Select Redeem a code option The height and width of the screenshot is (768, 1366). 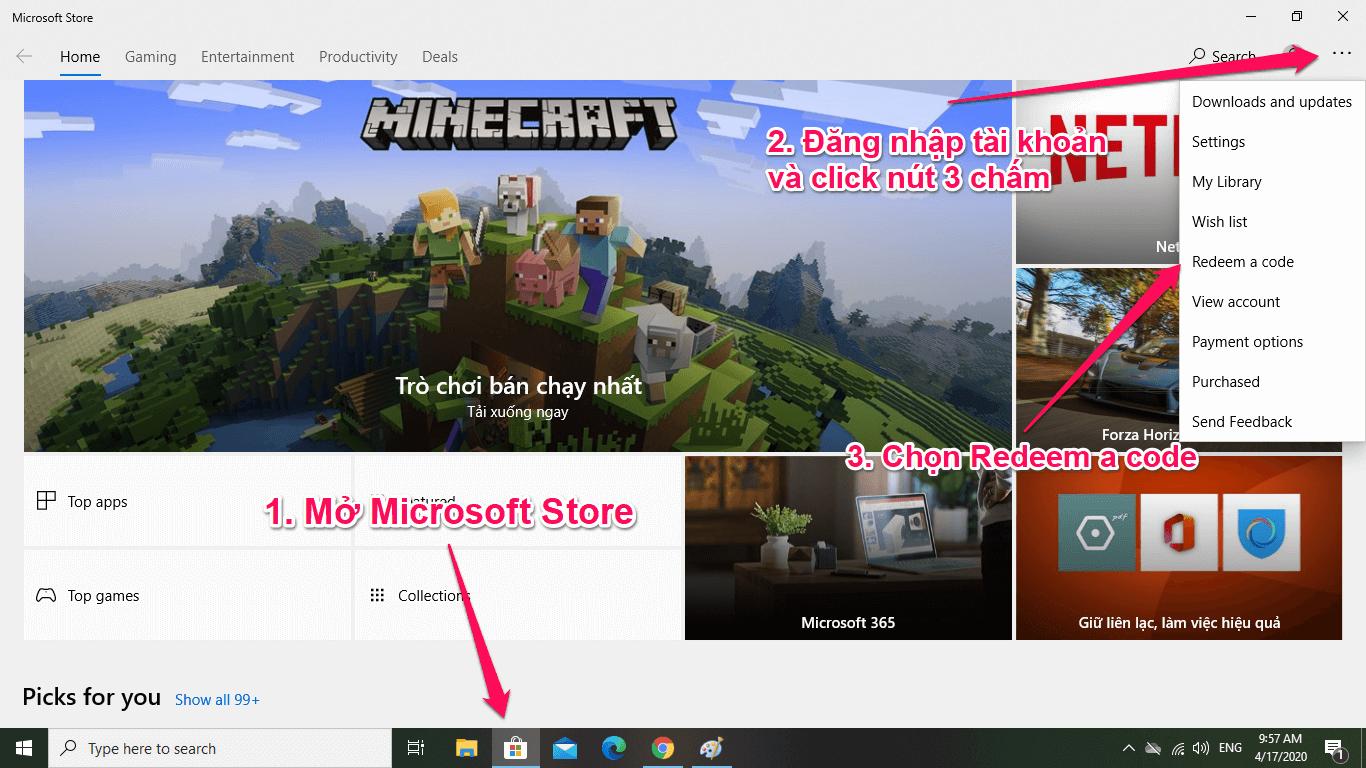(1272, 262)
